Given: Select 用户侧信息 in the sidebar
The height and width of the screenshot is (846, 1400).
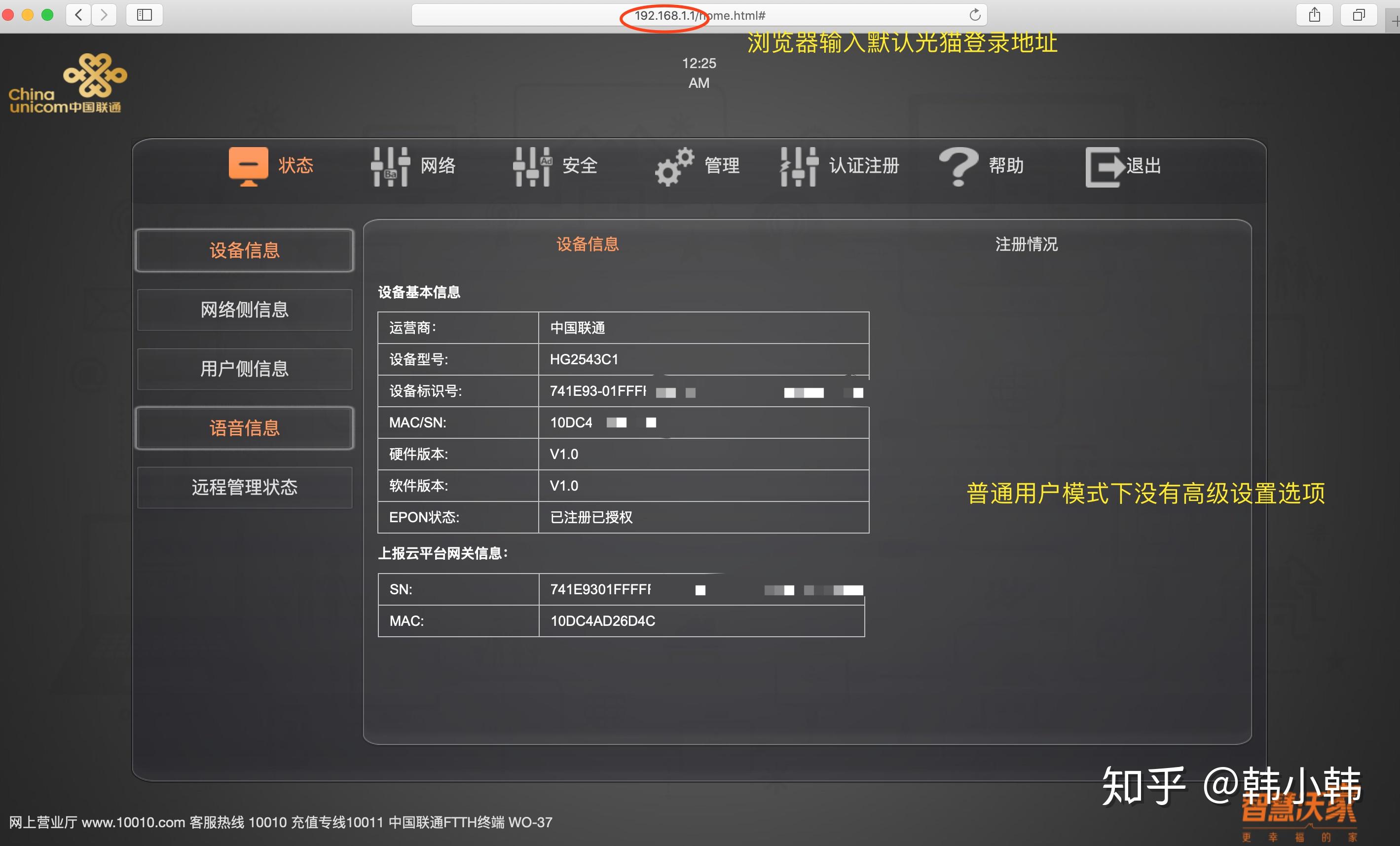Looking at the screenshot, I should click(x=244, y=368).
